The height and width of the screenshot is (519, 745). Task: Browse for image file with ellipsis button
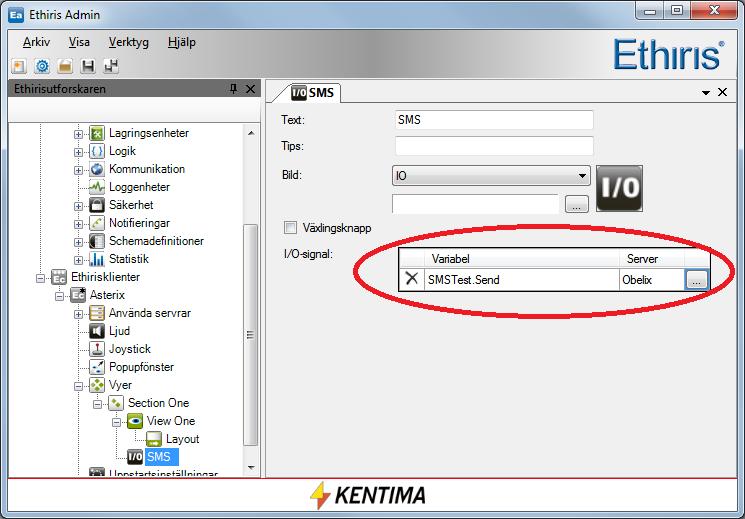[x=577, y=204]
